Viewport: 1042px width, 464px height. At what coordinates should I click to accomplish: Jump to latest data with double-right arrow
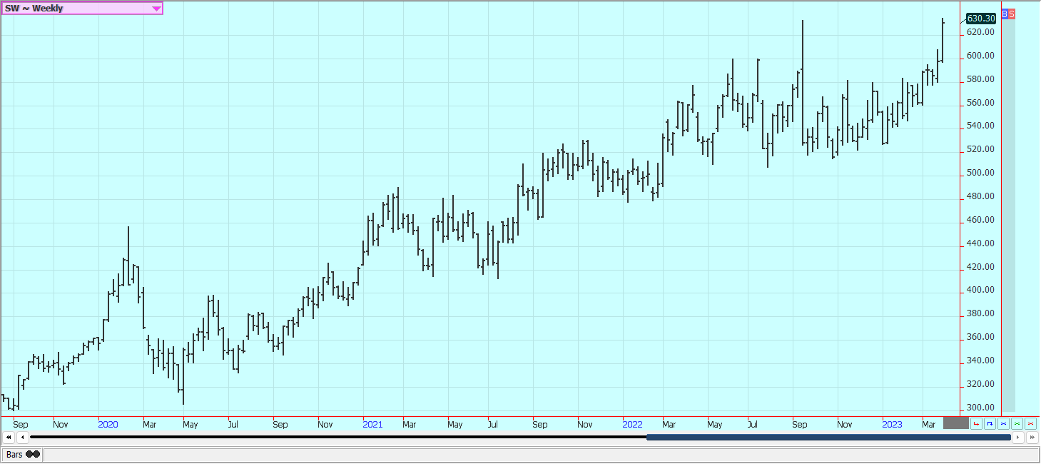tap(1032, 437)
